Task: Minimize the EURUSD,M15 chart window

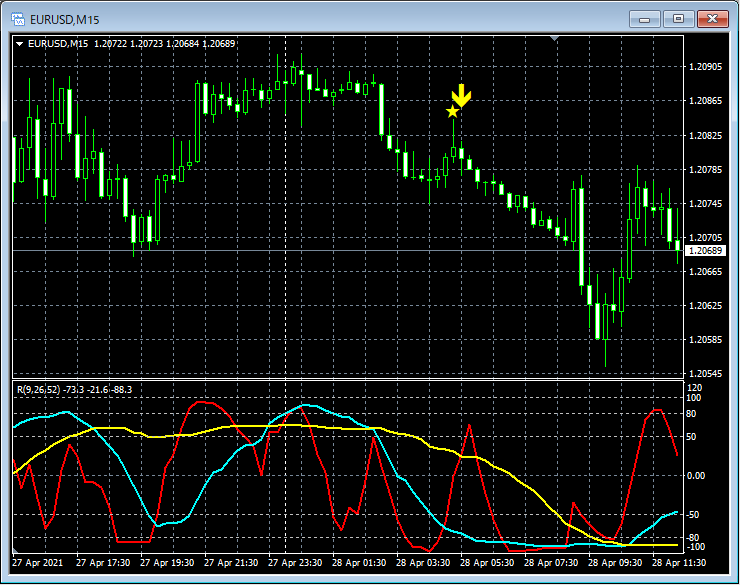Action: (x=645, y=19)
